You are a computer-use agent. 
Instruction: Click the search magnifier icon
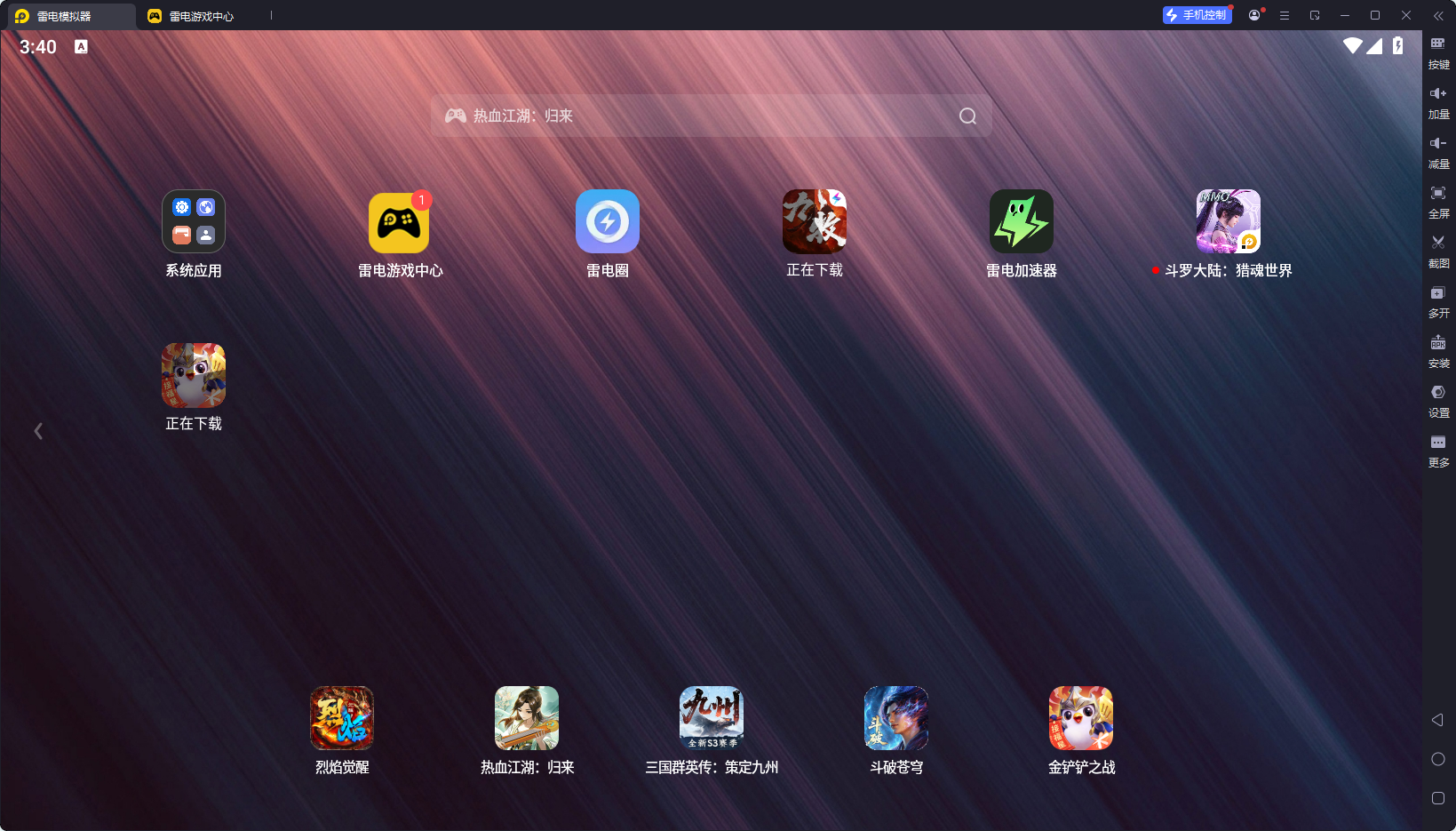[967, 116]
